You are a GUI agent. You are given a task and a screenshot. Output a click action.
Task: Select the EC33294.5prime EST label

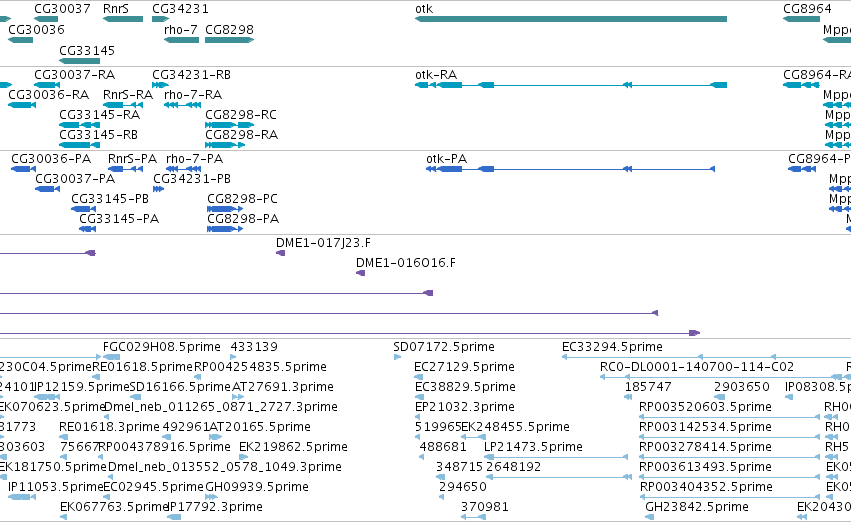(x=612, y=347)
